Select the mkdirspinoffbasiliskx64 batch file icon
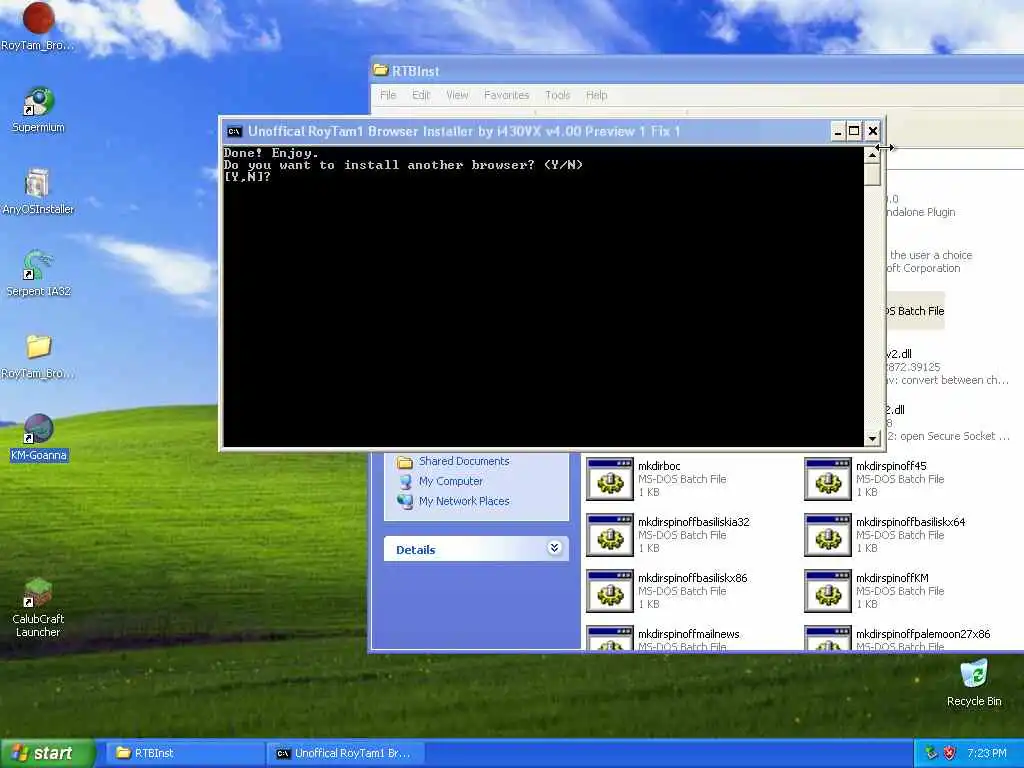1024x768 pixels. point(827,535)
